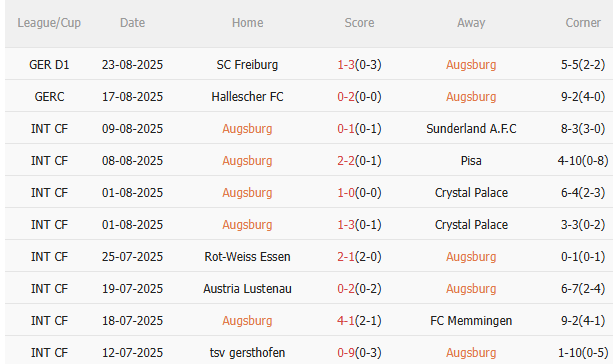Open the 1-3 score against SC Freiburg
This screenshot has height=364, width=613.
(x=346, y=65)
